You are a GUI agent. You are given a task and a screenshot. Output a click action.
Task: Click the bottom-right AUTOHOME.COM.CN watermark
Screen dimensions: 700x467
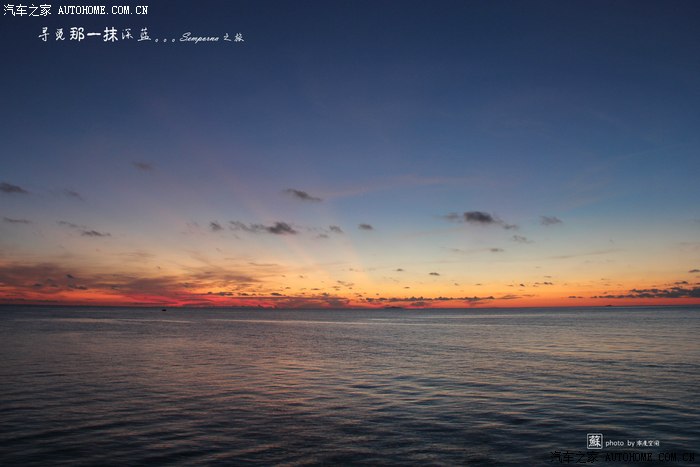pyautogui.click(x=650, y=458)
